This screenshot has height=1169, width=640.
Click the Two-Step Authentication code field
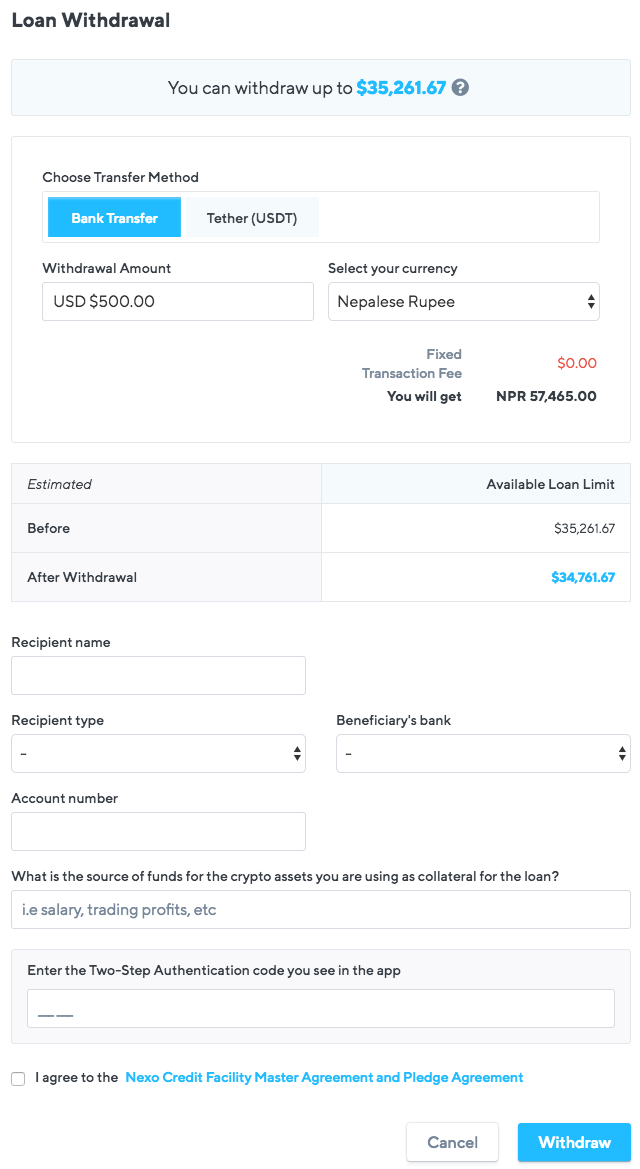pos(320,1008)
